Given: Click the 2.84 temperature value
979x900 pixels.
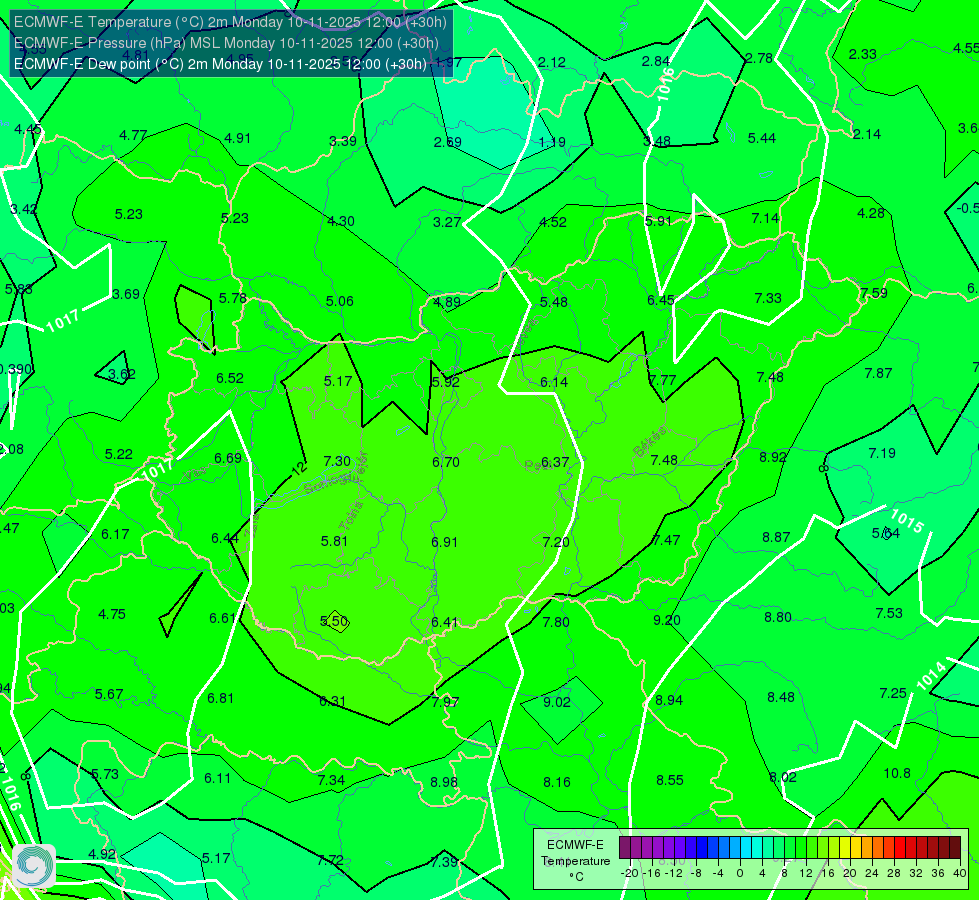Looking at the screenshot, I should pos(656,61).
